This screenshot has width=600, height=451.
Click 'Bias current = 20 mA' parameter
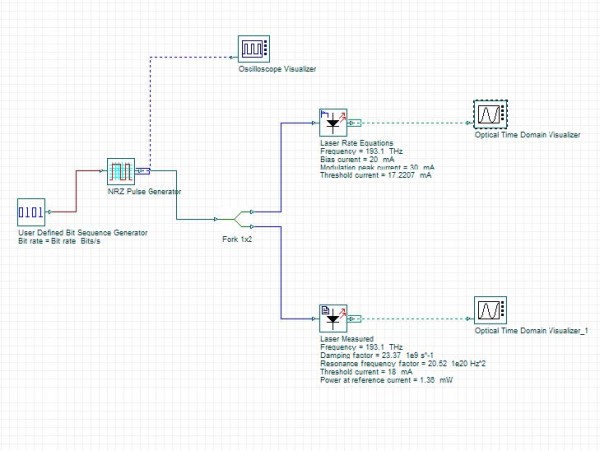[x=357, y=160]
